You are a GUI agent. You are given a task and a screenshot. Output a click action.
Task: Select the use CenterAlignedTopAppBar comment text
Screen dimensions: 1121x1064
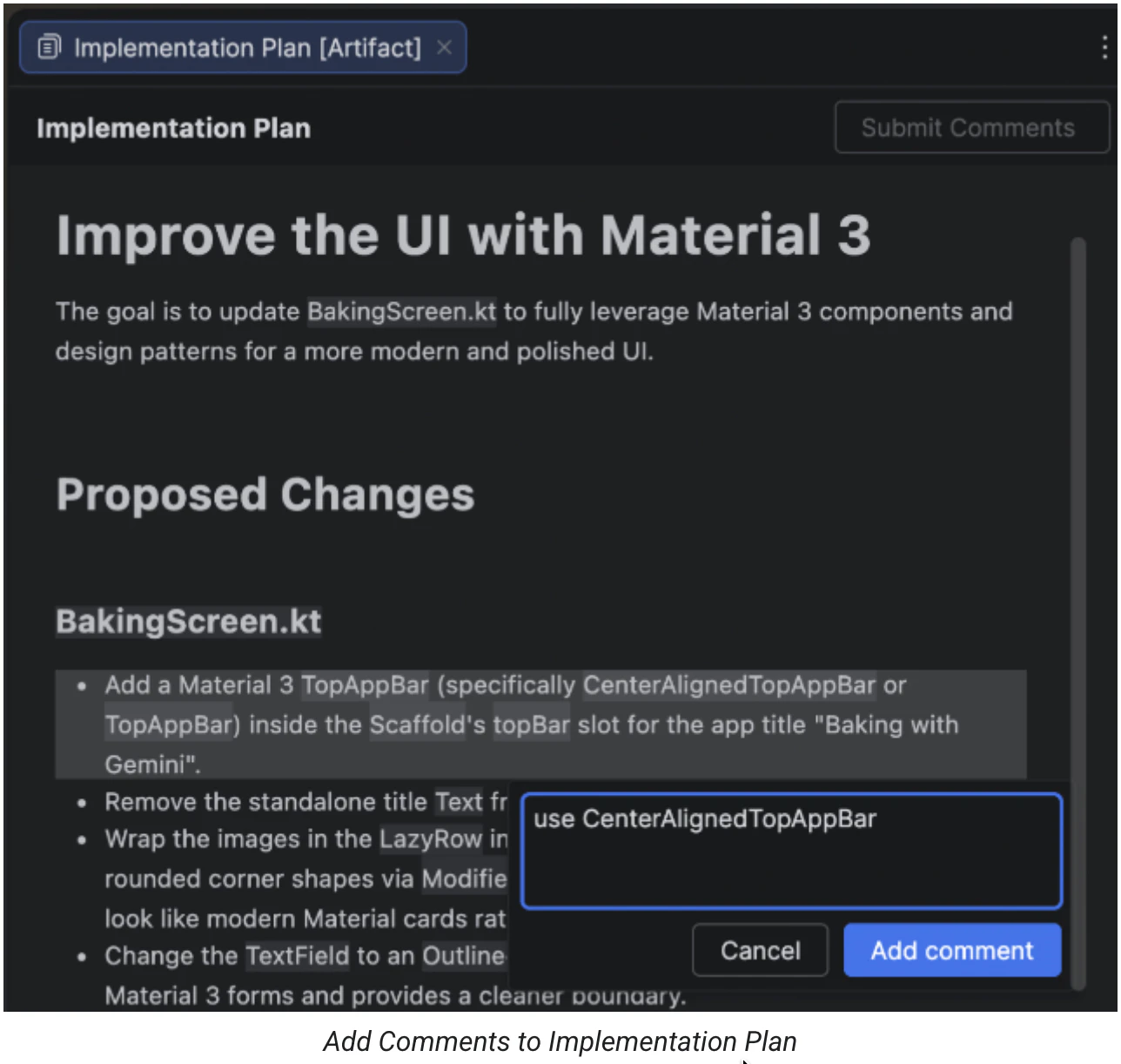pyautogui.click(x=704, y=818)
